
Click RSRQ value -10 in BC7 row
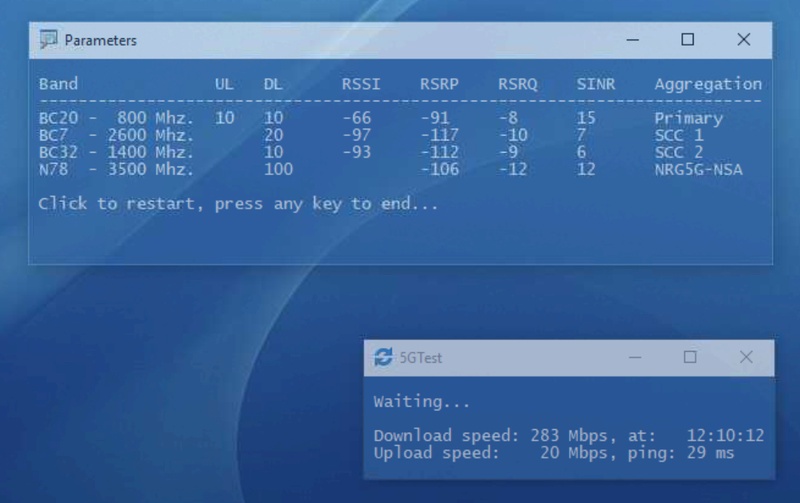coord(513,135)
